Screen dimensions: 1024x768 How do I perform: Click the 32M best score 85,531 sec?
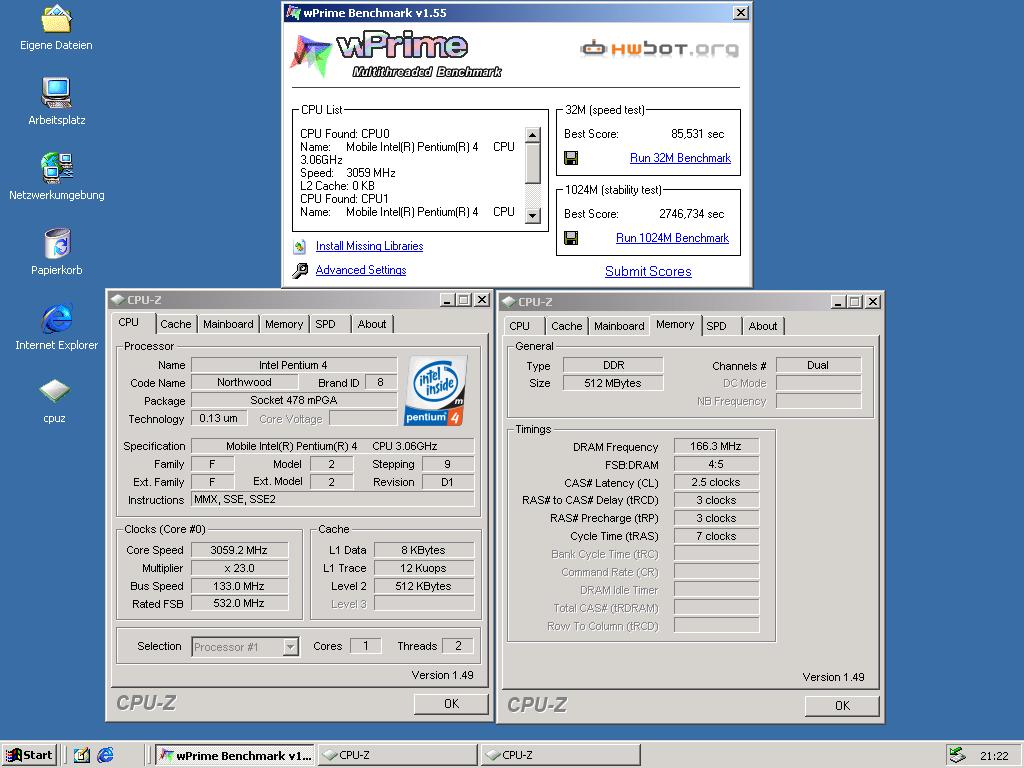pyautogui.click(x=697, y=134)
